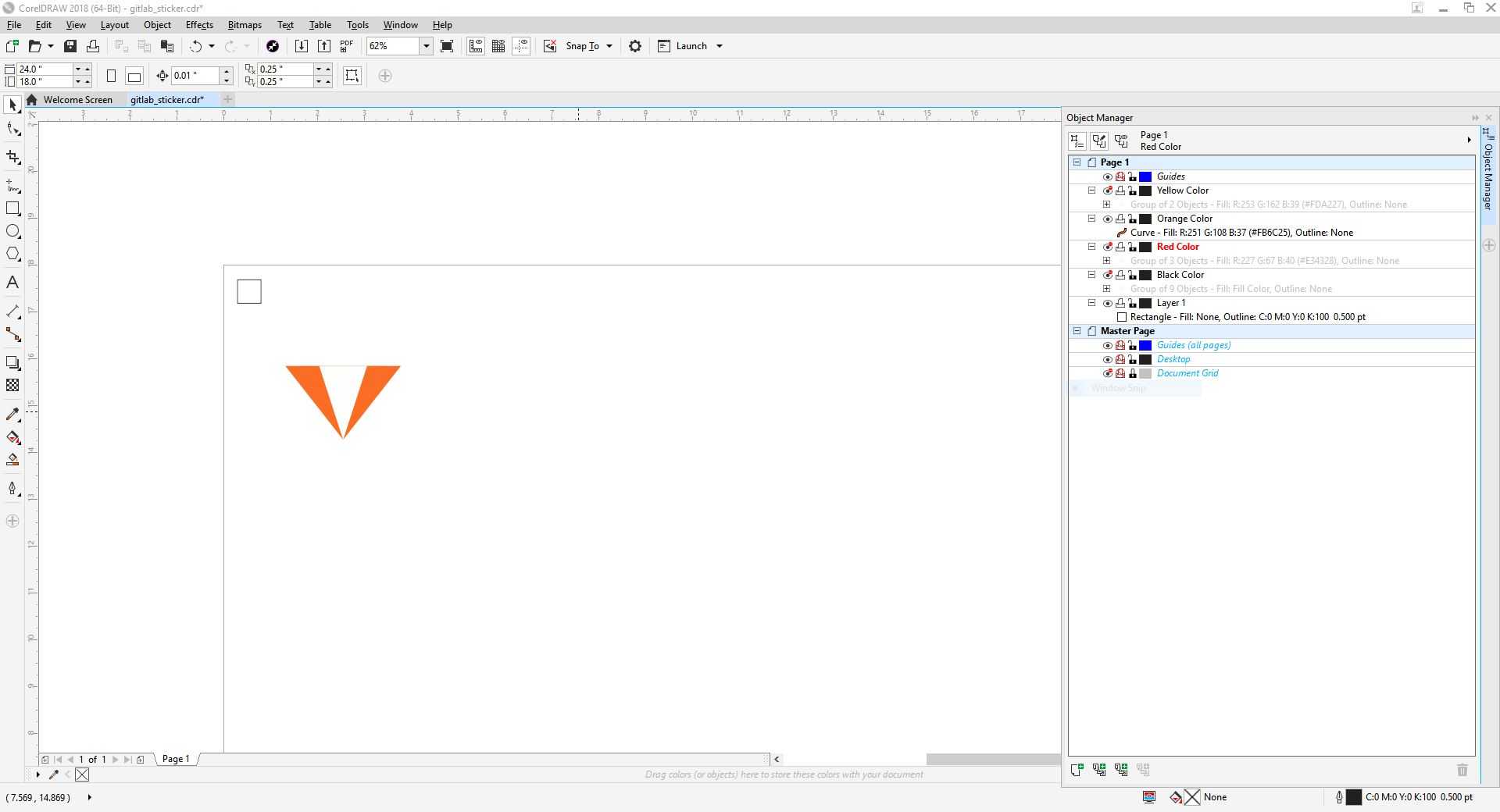This screenshot has height=812, width=1500.
Task: Select the Parallel Dimension tool
Action: coord(12,312)
